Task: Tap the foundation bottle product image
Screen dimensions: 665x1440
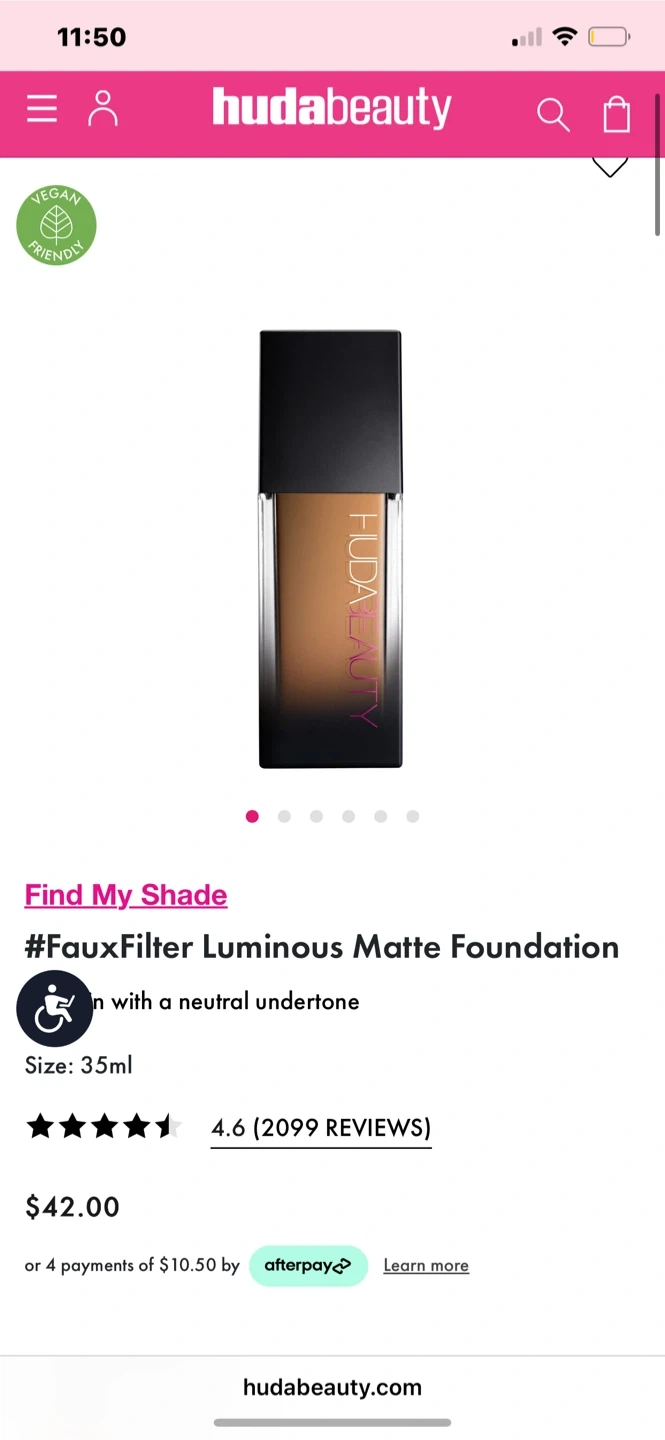Action: pyautogui.click(x=331, y=549)
